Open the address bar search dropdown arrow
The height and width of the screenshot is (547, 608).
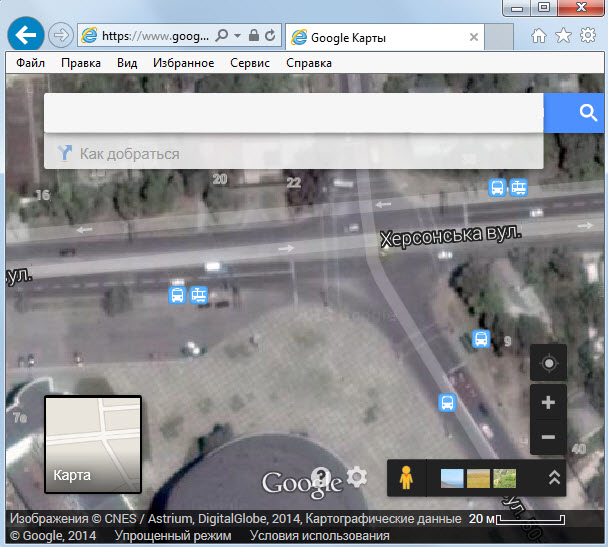[237, 36]
